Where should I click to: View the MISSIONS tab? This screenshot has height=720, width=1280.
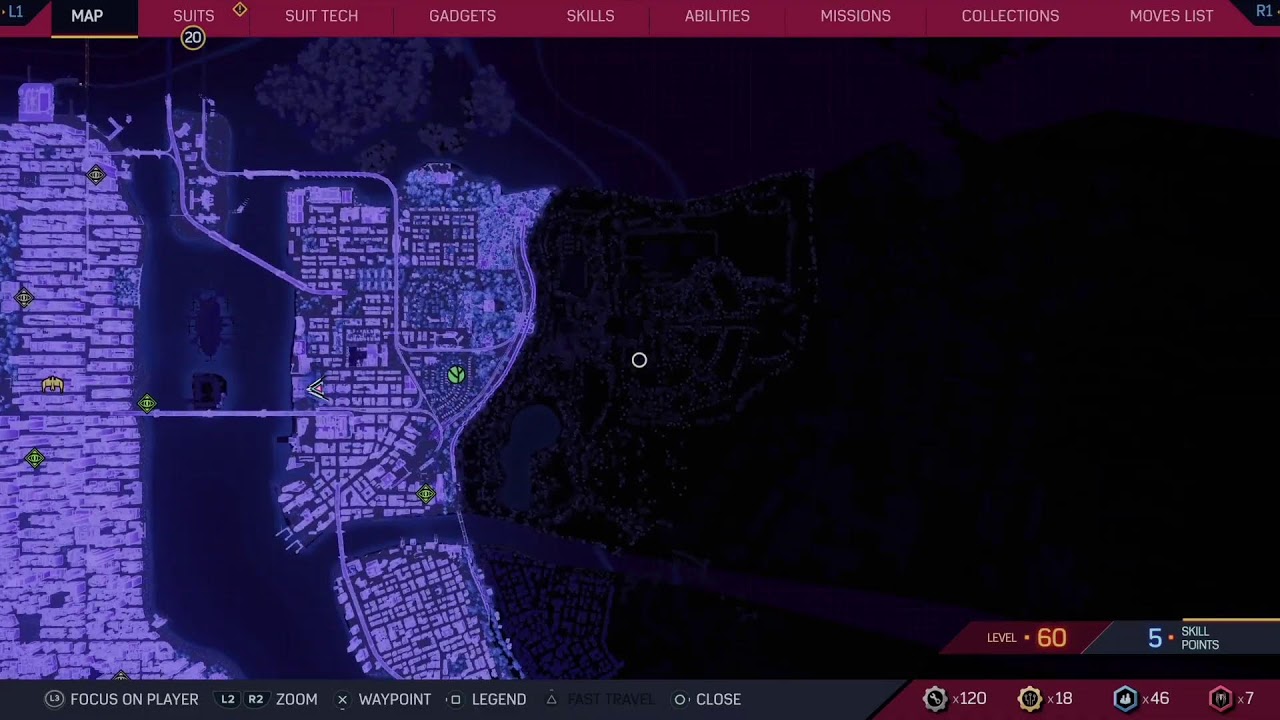[x=855, y=16]
